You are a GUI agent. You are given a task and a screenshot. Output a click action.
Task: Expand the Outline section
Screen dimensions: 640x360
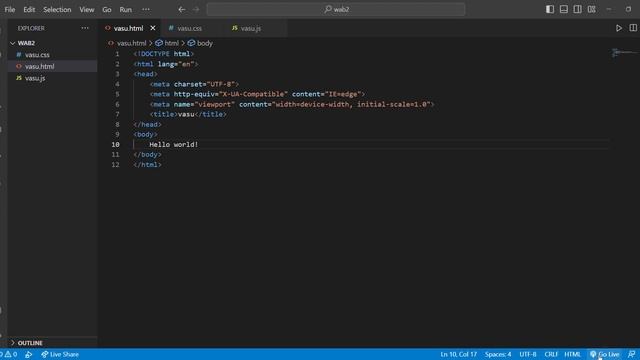click(x=30, y=343)
